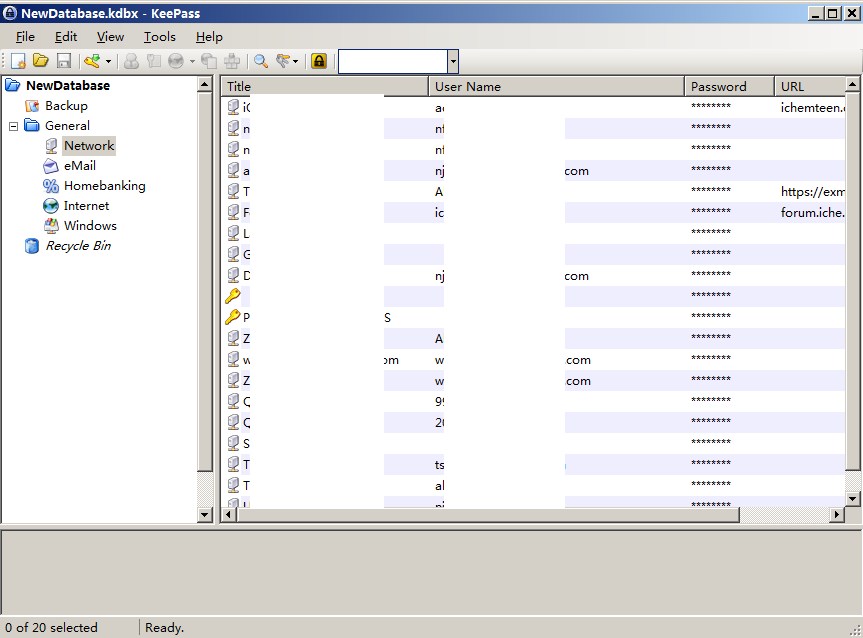Click the KeePass title bar lock icon
863x638 pixels.
tap(10, 13)
